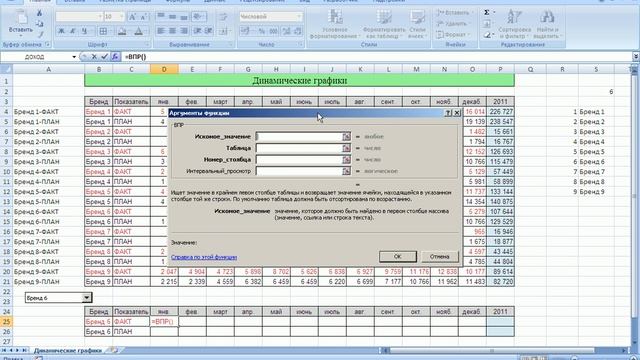Click Отмена in the function arguments dialog

[x=440, y=257]
